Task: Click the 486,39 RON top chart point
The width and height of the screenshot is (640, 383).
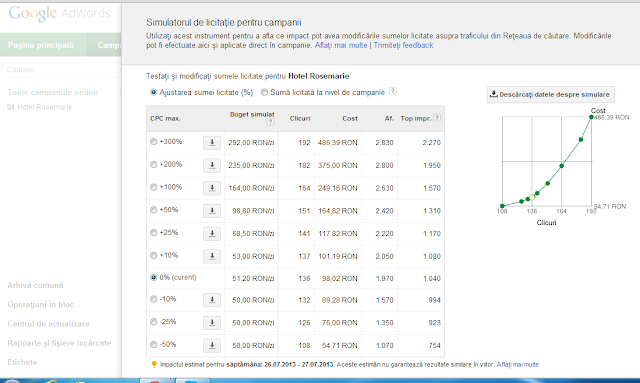Action: [591, 117]
